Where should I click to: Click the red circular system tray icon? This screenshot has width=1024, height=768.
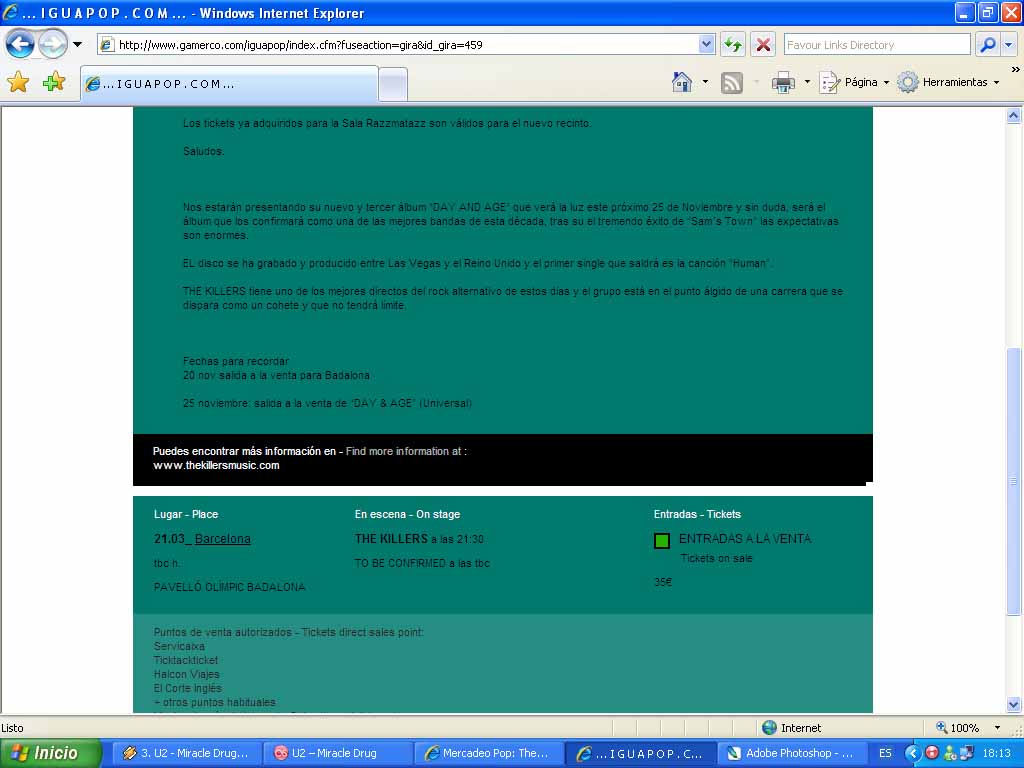[931, 753]
